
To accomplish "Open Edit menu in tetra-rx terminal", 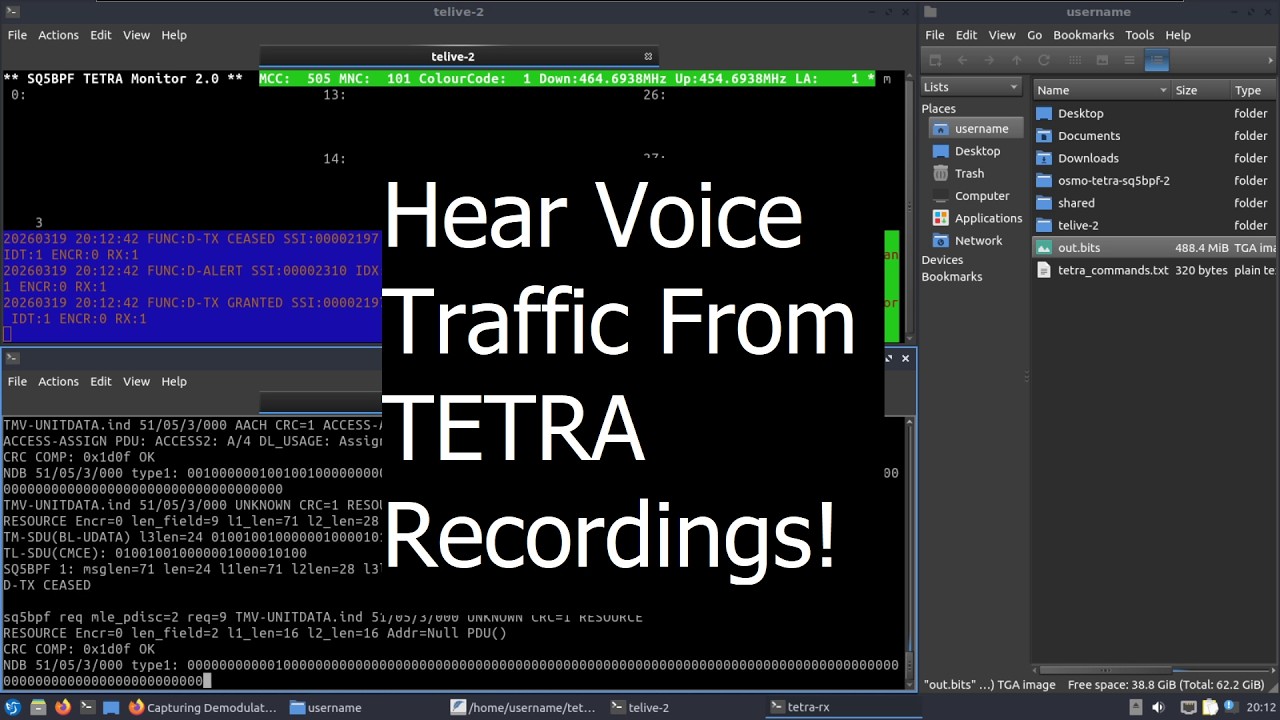I will point(101,382).
